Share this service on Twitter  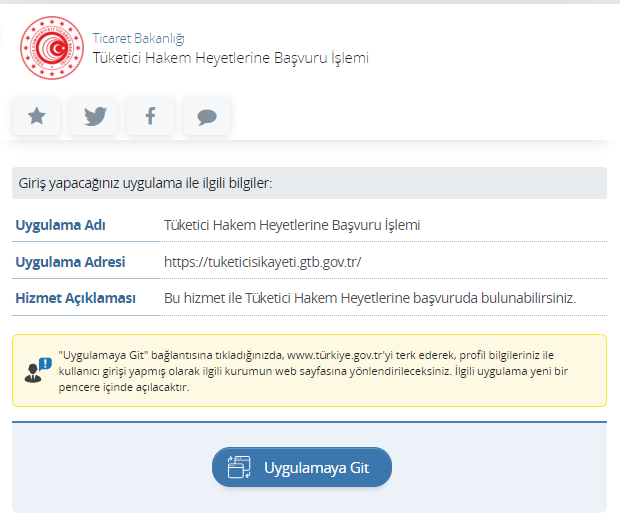tap(95, 117)
